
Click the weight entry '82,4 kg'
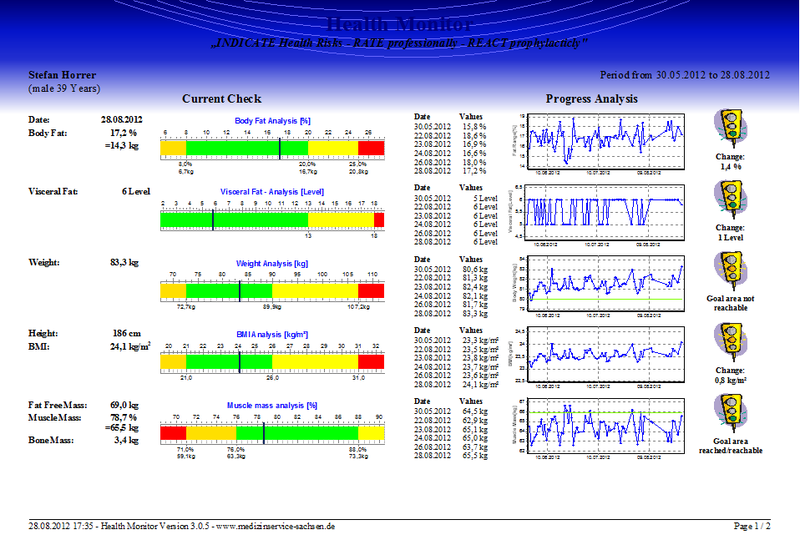pyautogui.click(x=475, y=287)
